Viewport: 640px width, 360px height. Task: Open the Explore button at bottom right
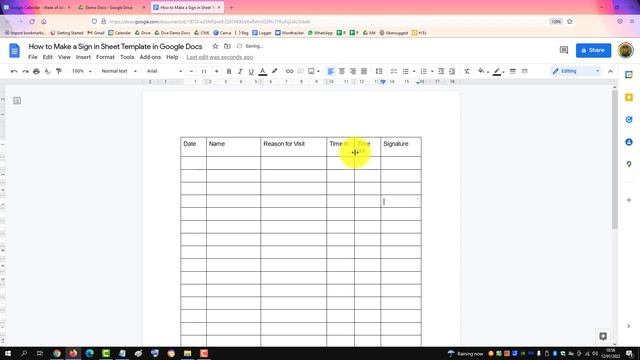coord(603,336)
